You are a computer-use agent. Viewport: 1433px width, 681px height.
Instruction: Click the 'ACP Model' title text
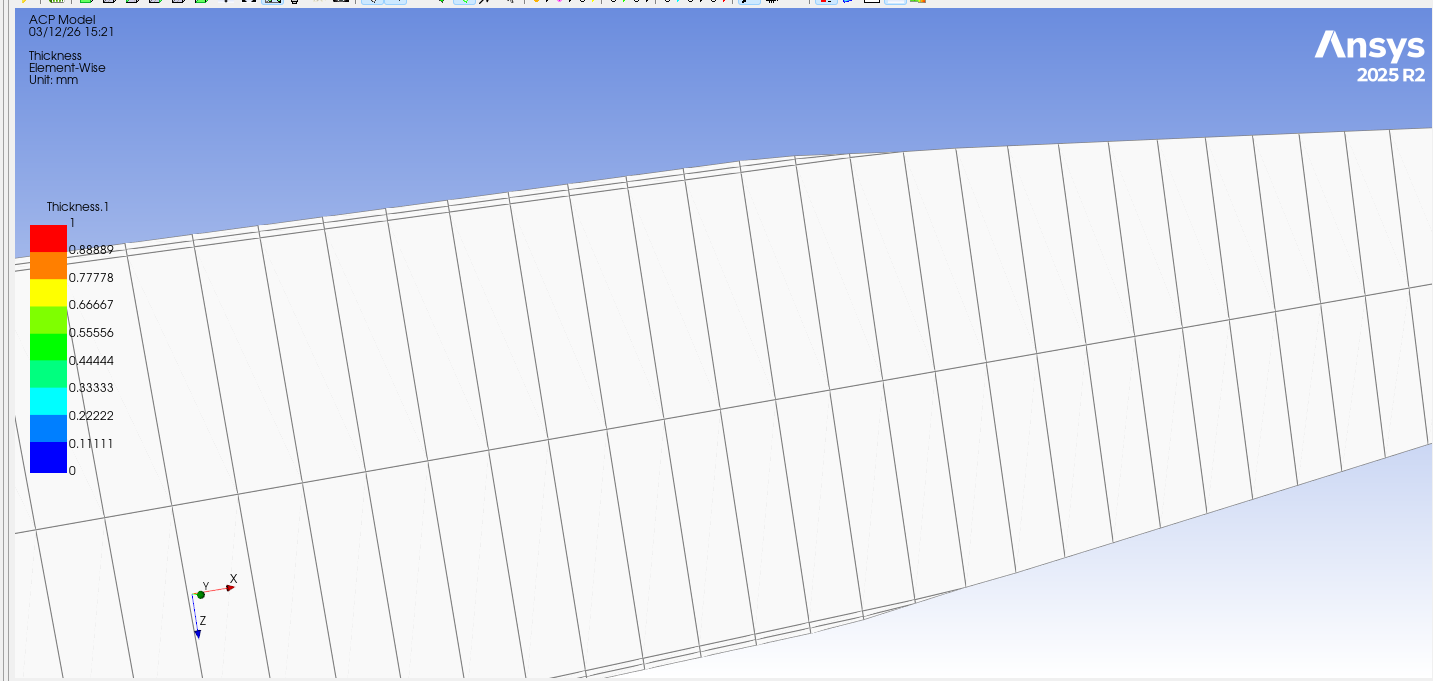tap(62, 19)
